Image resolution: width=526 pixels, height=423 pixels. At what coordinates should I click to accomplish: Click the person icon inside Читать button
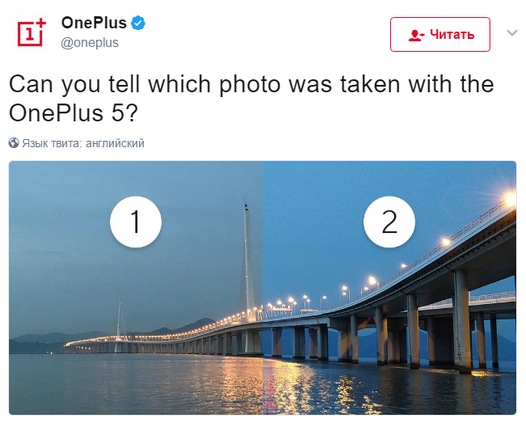417,35
